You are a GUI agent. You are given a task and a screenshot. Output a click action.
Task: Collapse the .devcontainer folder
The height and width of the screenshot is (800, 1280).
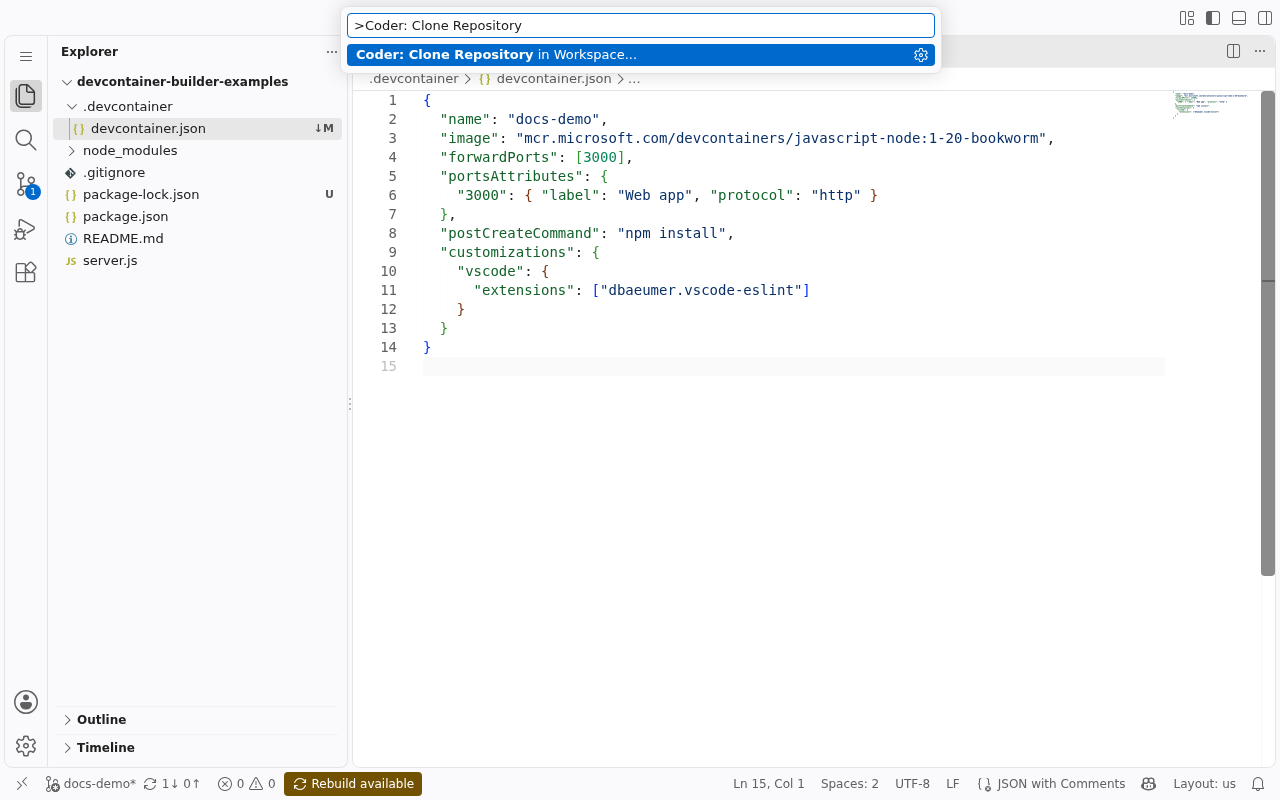point(198,106)
